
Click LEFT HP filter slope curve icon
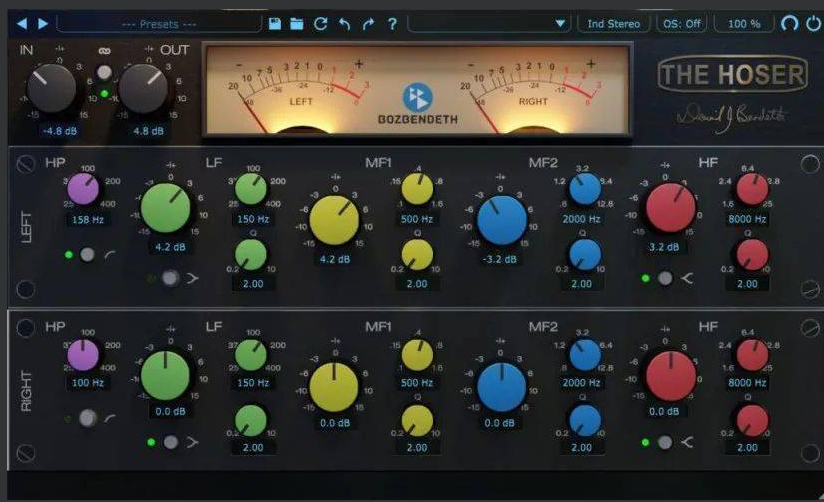tap(110, 255)
